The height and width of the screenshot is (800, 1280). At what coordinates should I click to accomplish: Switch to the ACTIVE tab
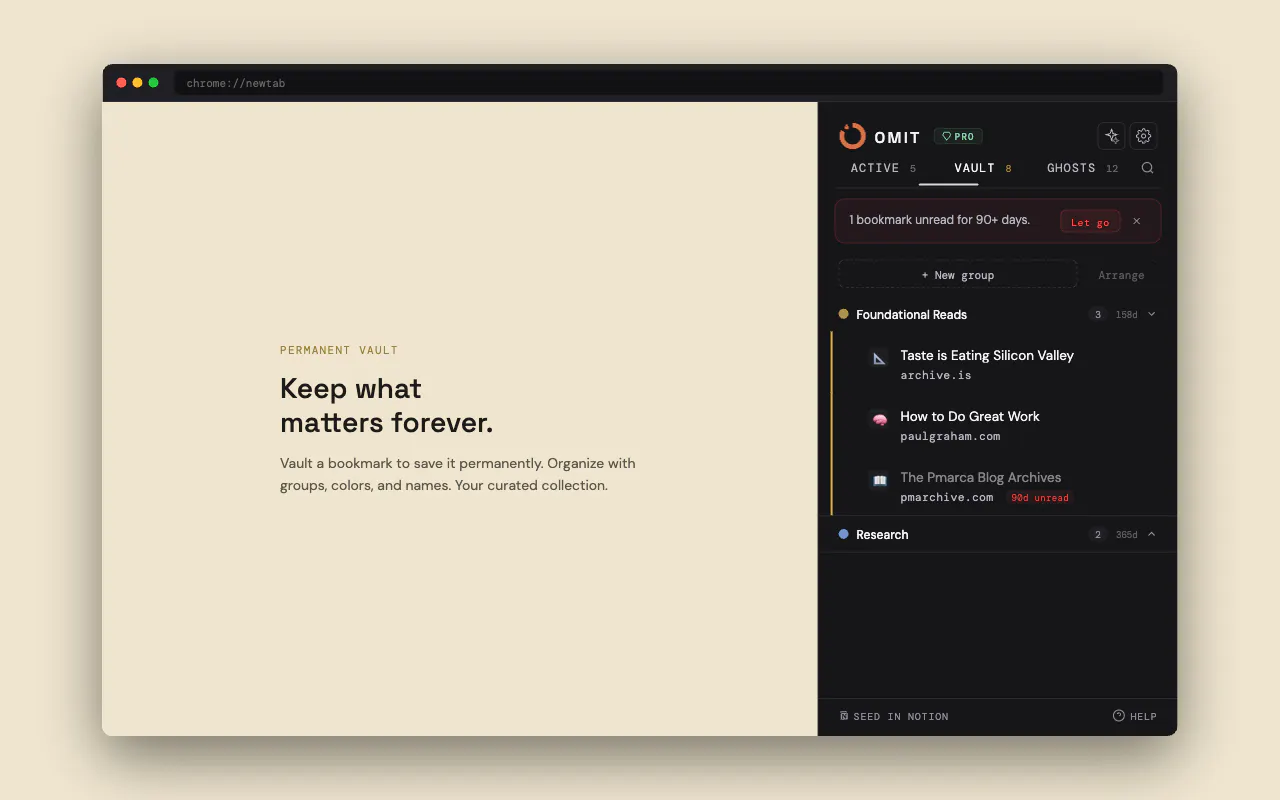(x=883, y=168)
